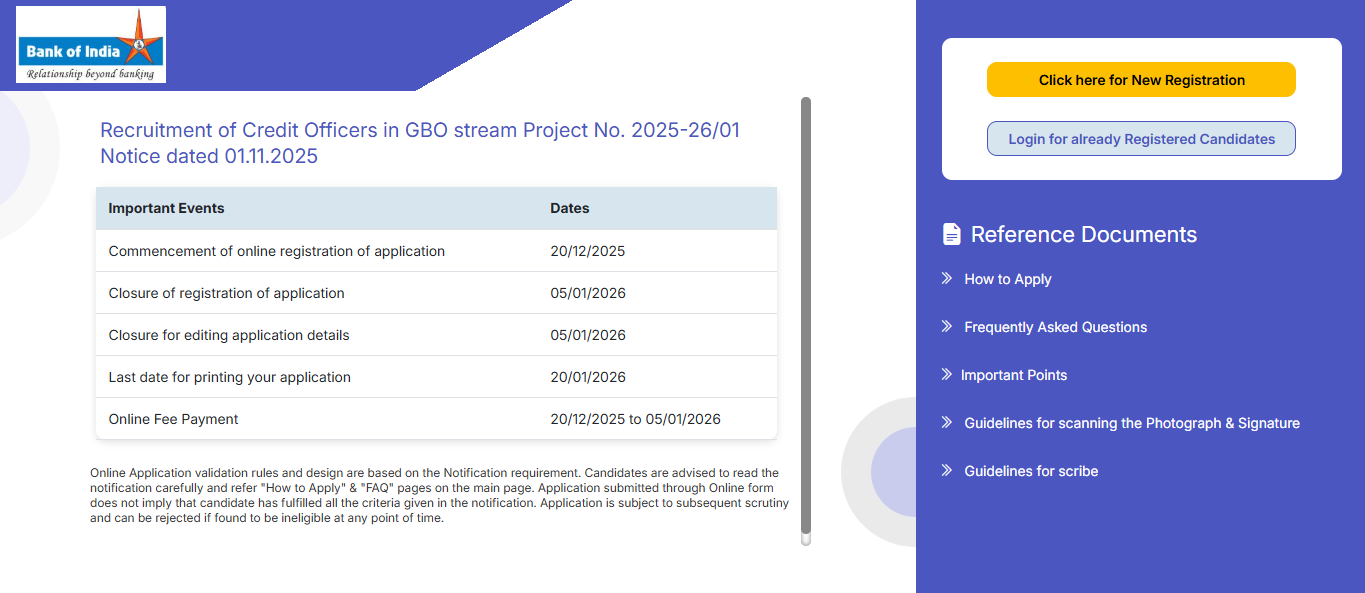This screenshot has width=1365, height=593.
Task: Open the Frequently Asked Questions link
Action: [x=1055, y=327]
